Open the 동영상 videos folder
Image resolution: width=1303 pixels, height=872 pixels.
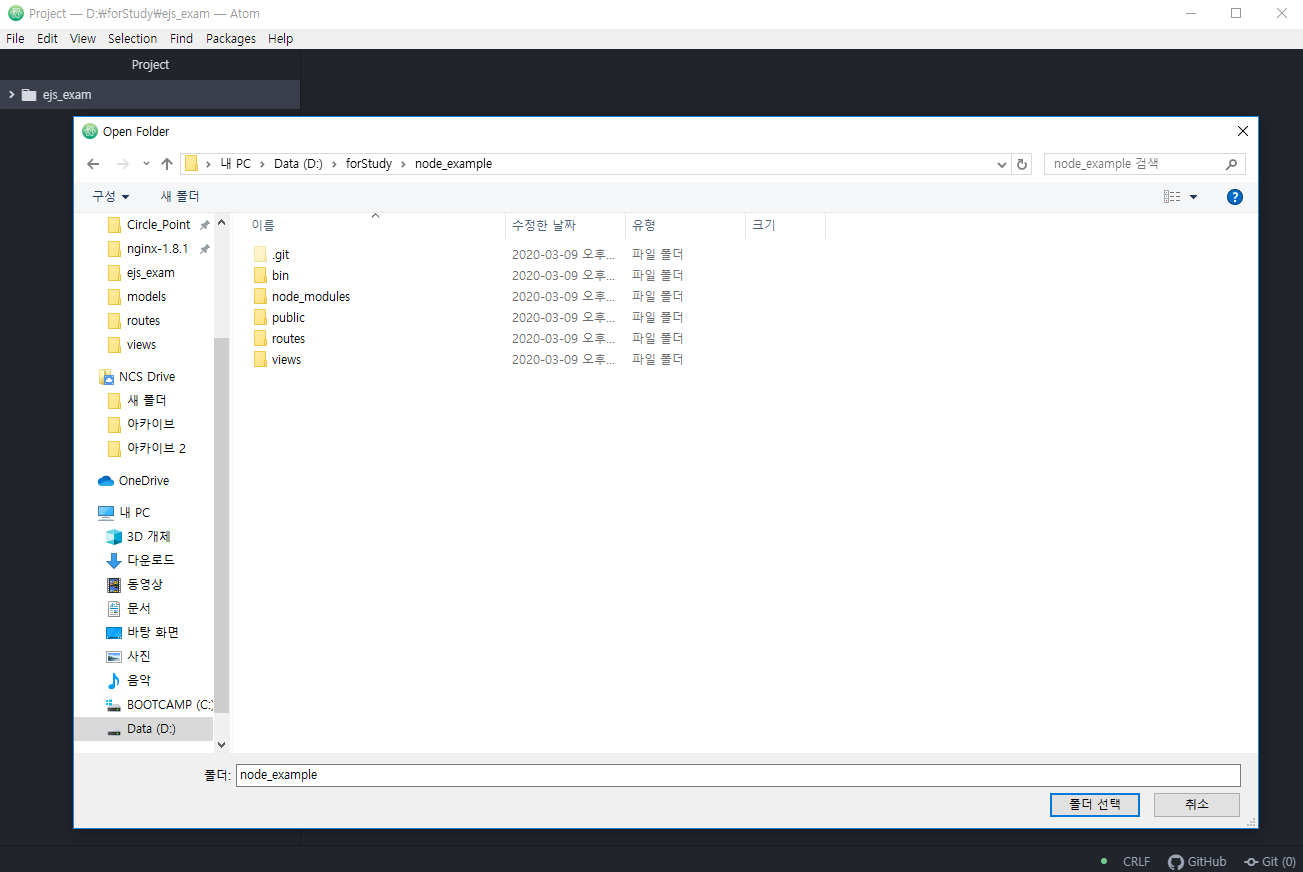tap(135, 585)
